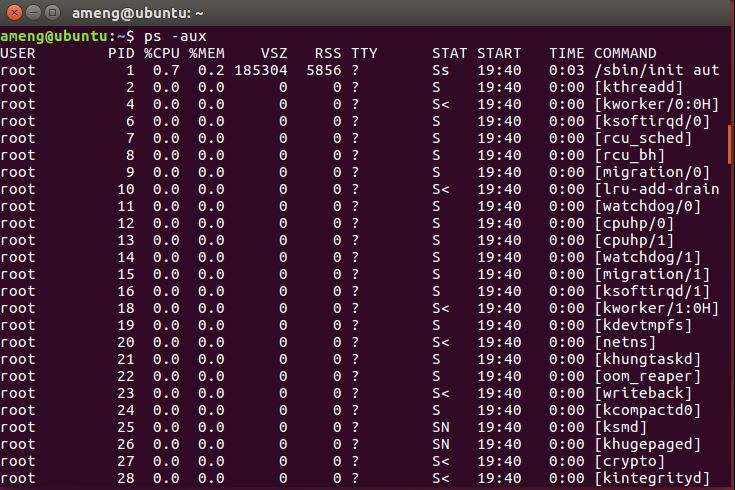Image resolution: width=735 pixels, height=490 pixels.
Task: Click the [kworker/1:0H] process name
Action: pos(657,308)
